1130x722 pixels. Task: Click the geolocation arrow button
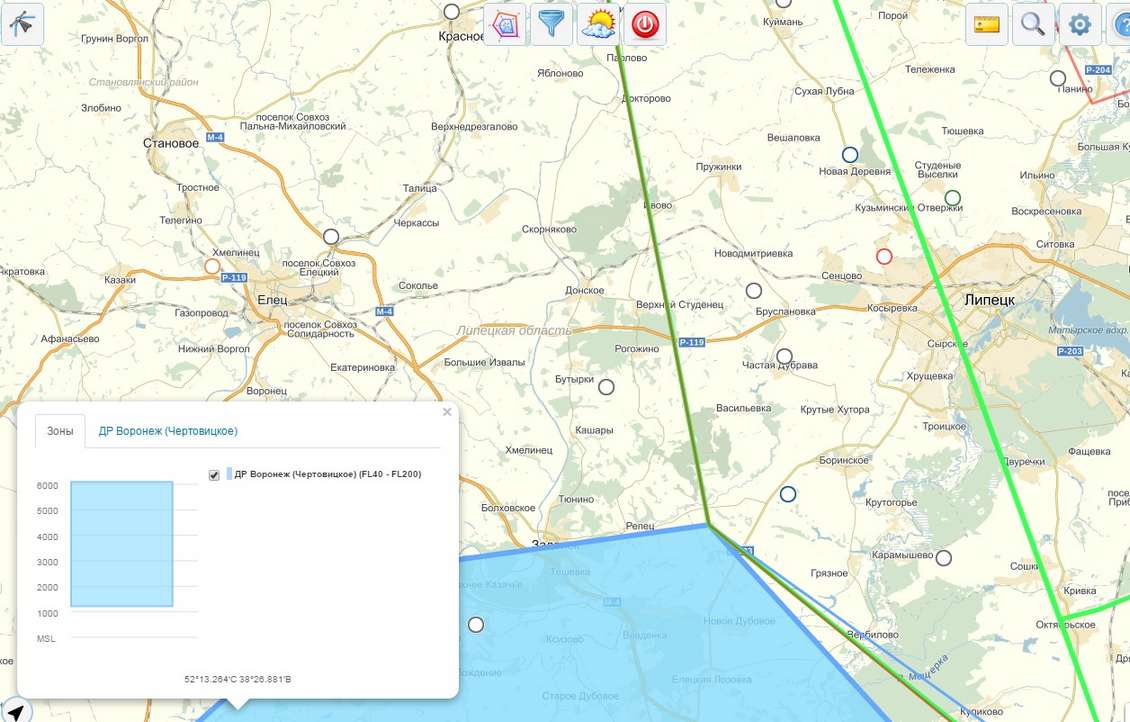coord(16,711)
